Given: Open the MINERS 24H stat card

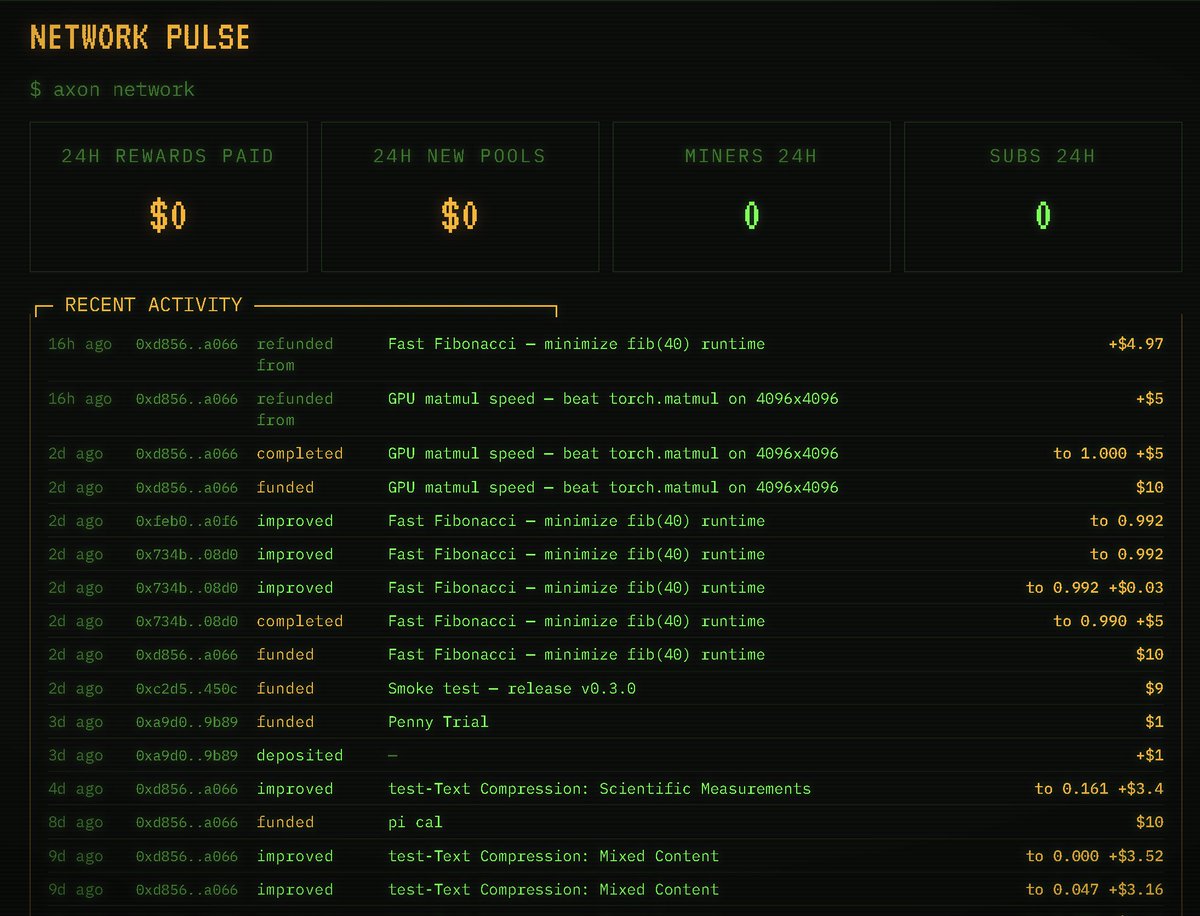Looking at the screenshot, I should tap(751, 197).
